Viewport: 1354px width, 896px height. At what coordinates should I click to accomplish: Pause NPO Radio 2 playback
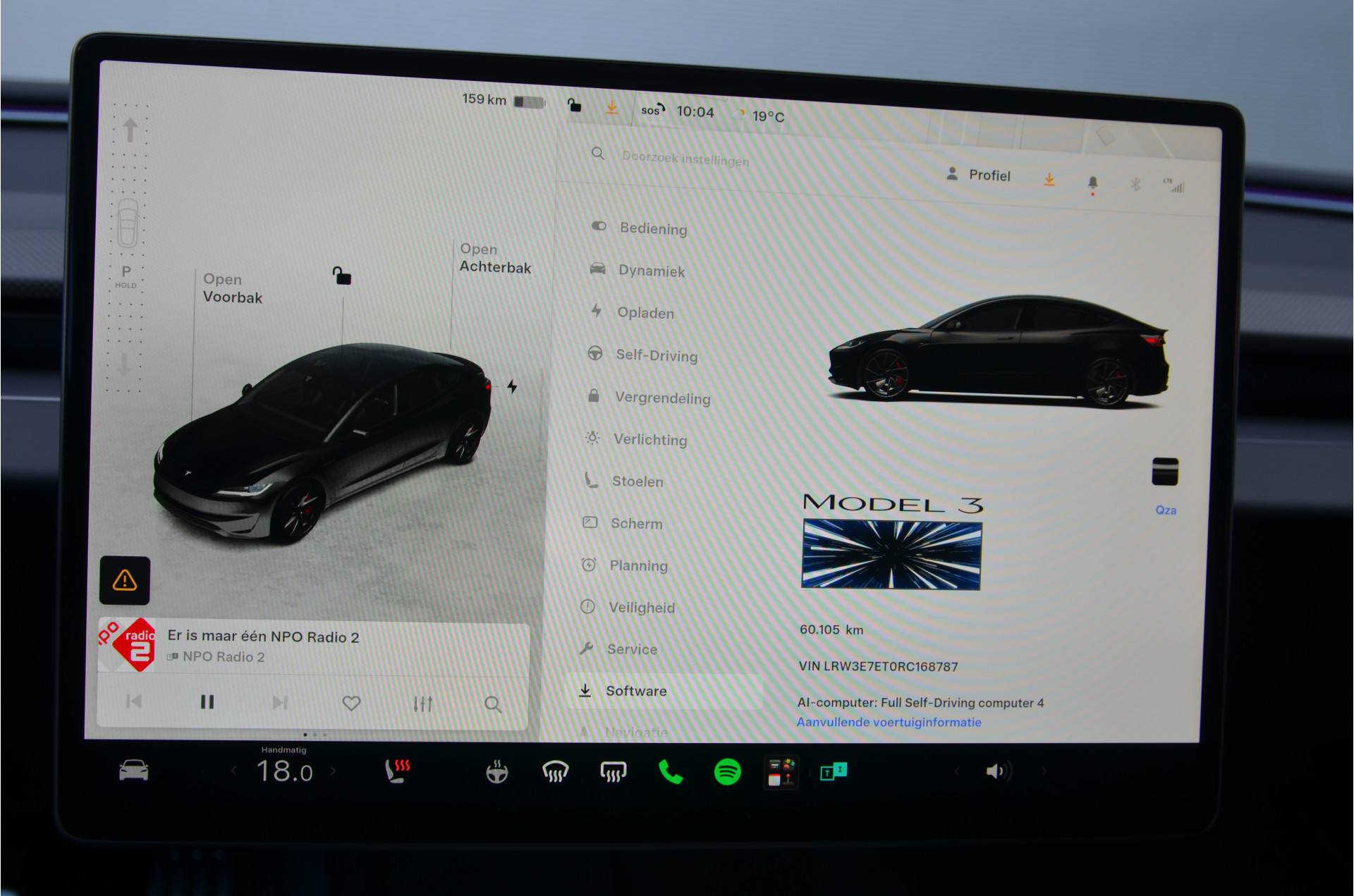point(207,701)
